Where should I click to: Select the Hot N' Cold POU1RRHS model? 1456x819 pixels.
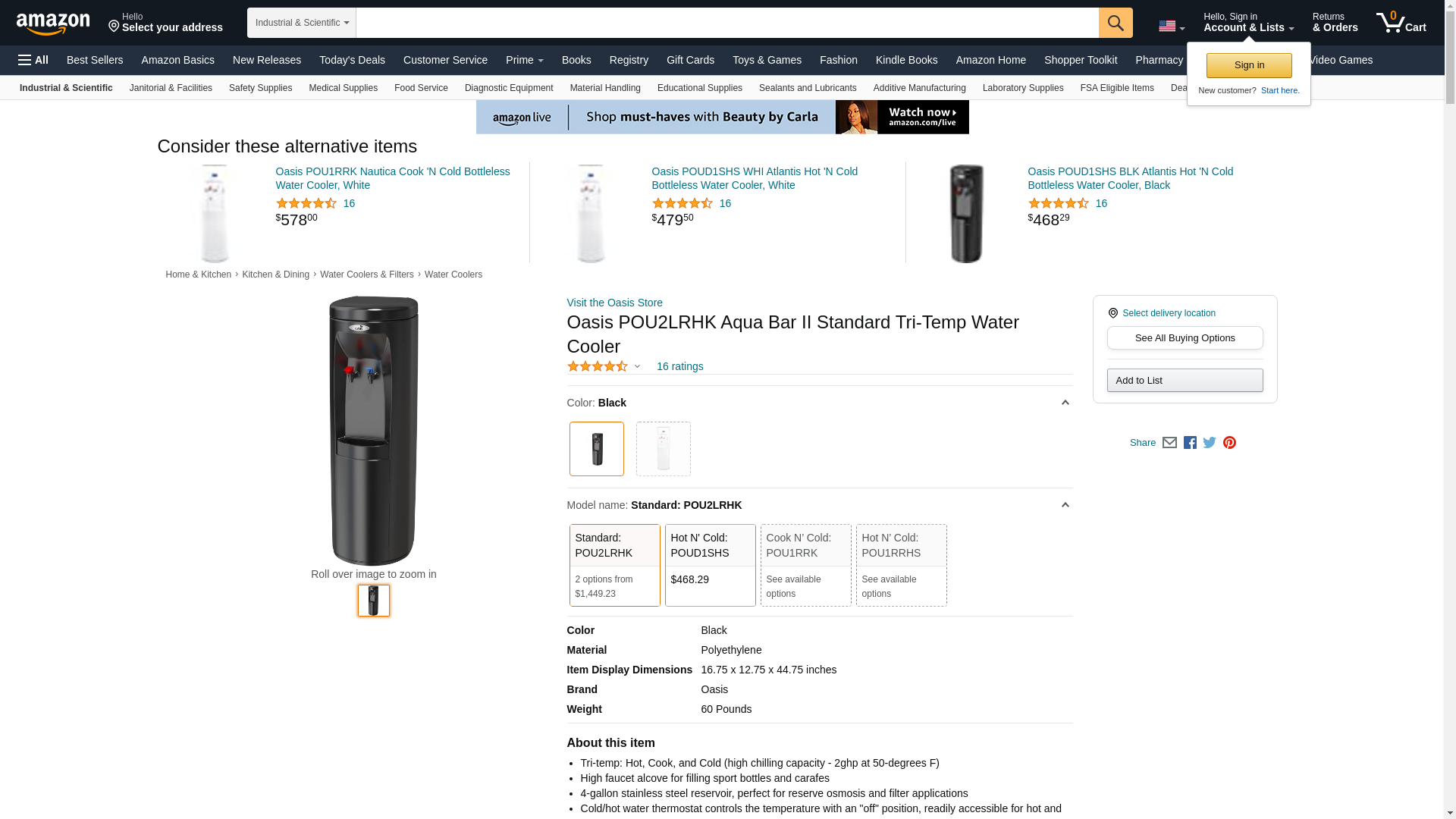tap(901, 565)
